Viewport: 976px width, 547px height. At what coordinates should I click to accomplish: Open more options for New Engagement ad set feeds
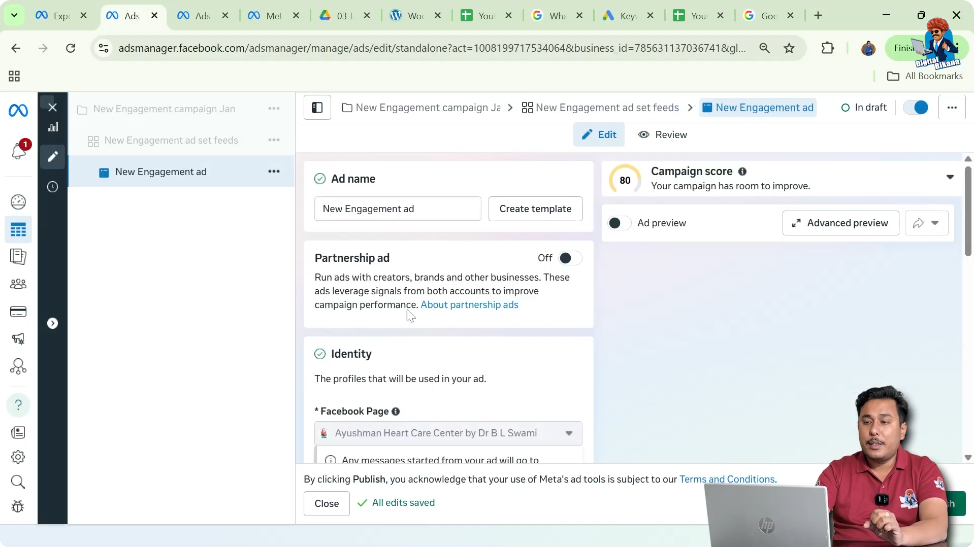(x=274, y=140)
